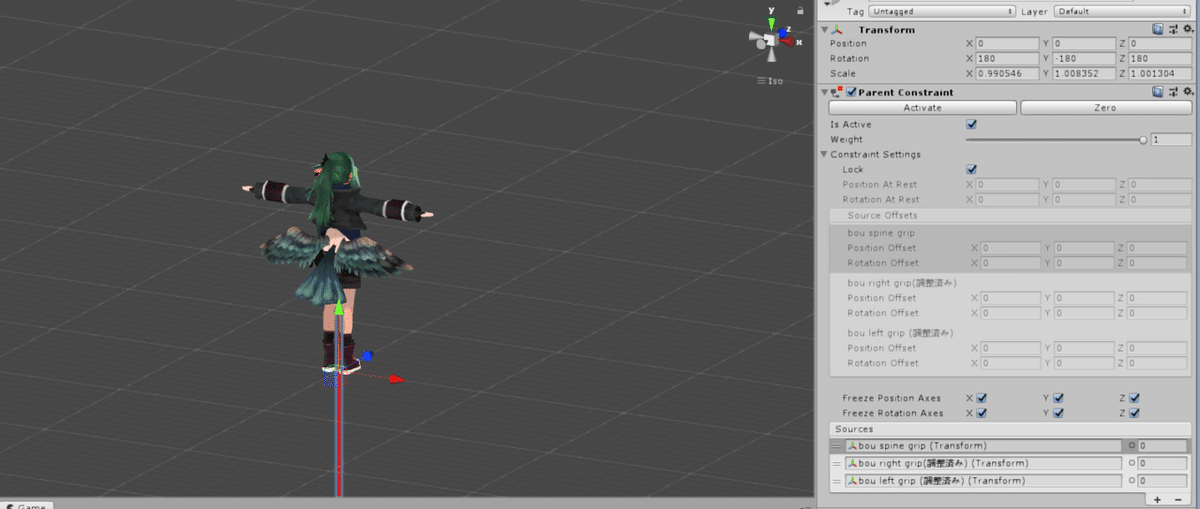Image resolution: width=1200 pixels, height=509 pixels.
Task: Remove selected source with the minus button
Action: [x=1178, y=498]
